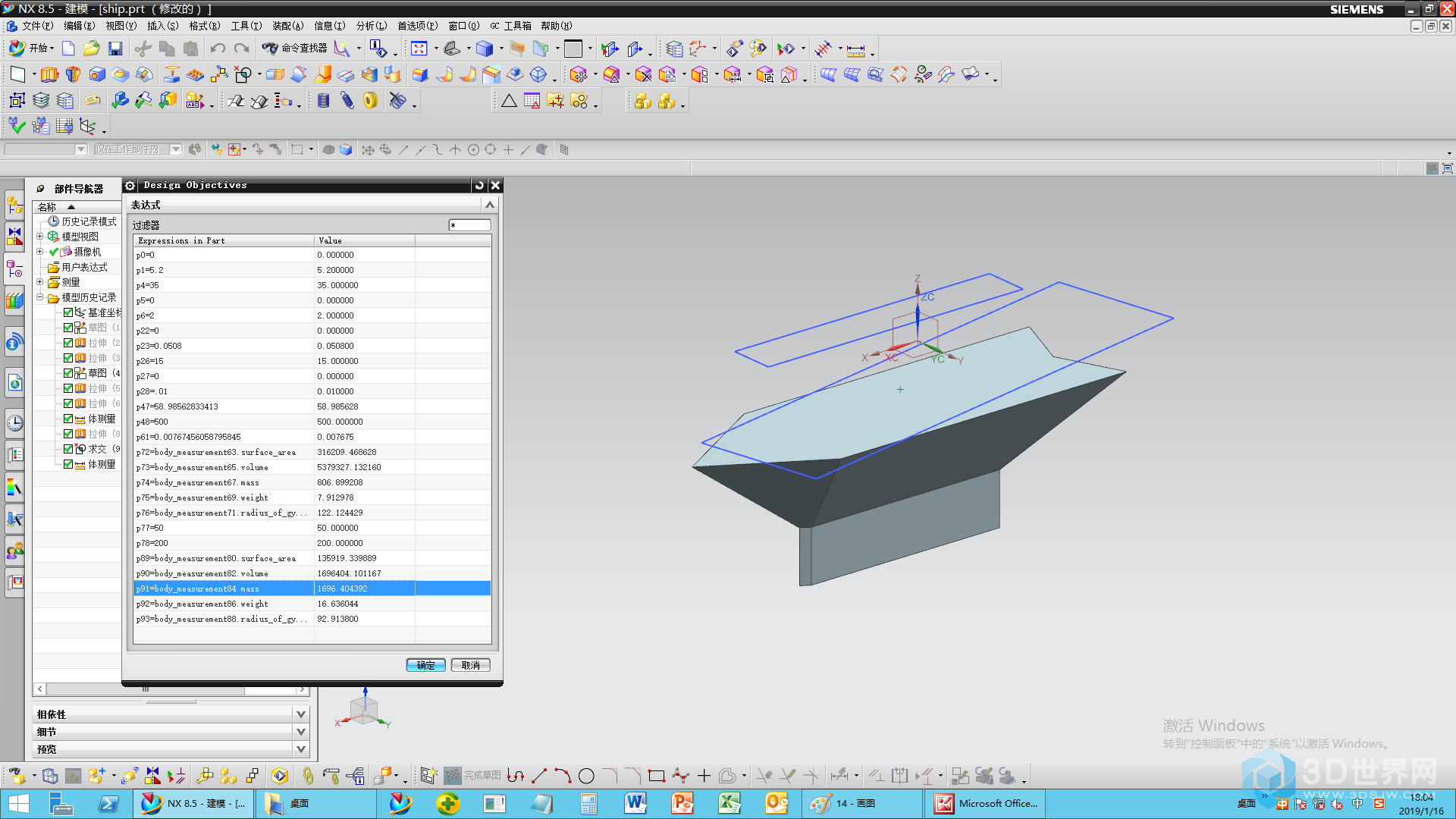Create a new file with toolbar icon
The image size is (1456, 819).
68,49
